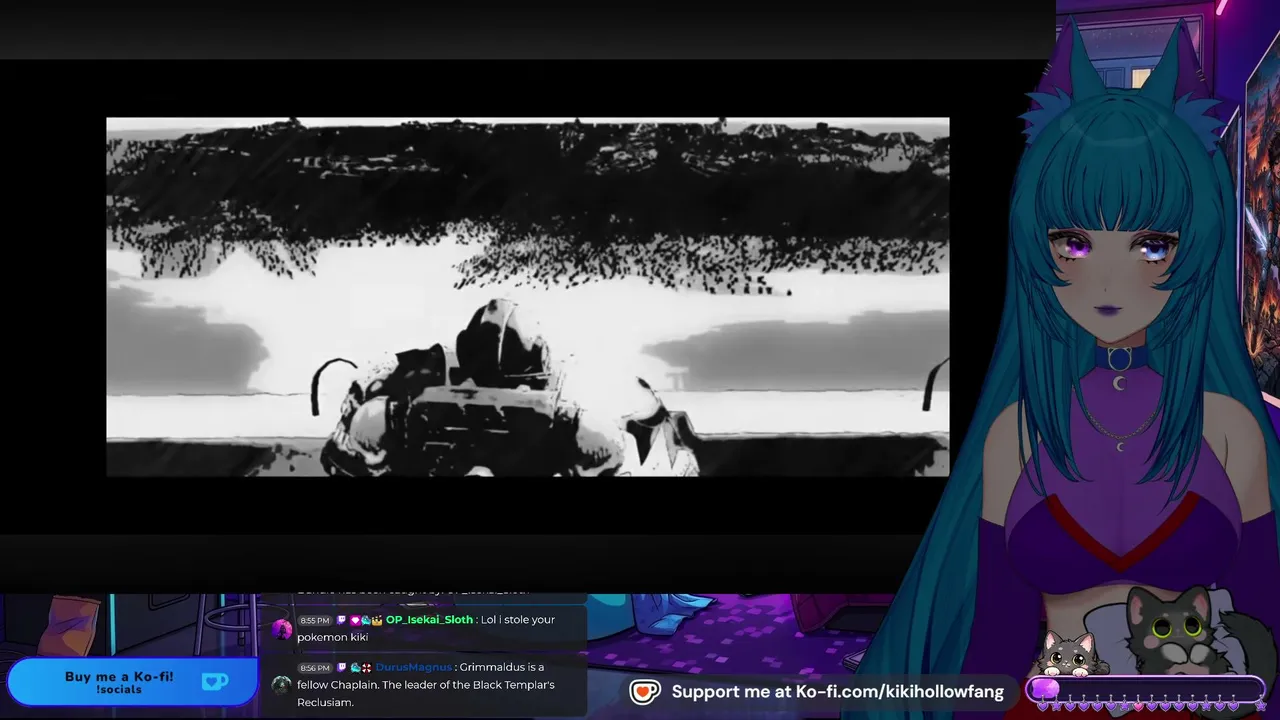Click the Twitch badge beside OP_Isekai_Sloth
Image resolution: width=1280 pixels, height=720 pixels.
point(342,620)
